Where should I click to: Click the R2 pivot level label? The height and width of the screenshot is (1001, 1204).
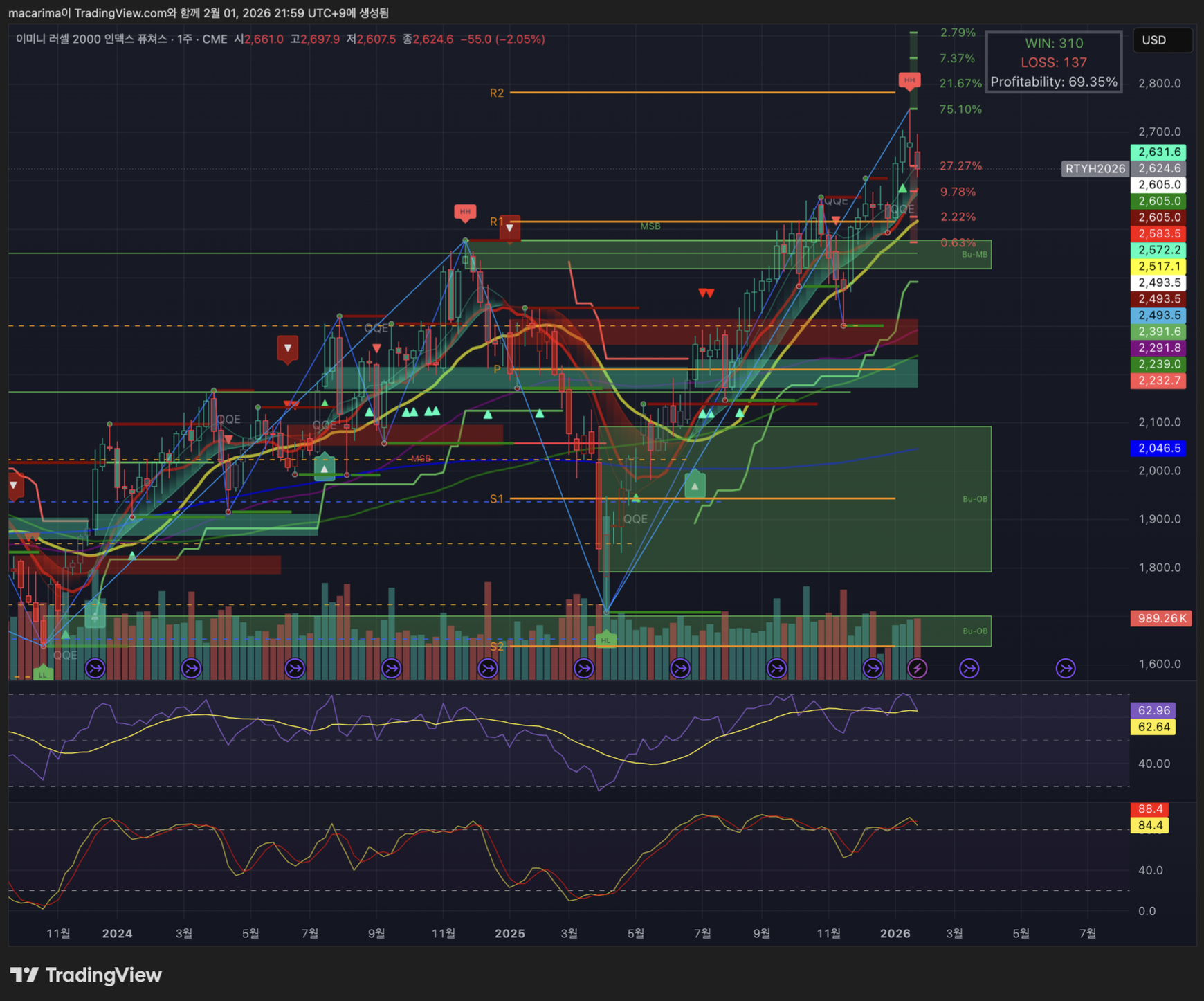click(497, 93)
